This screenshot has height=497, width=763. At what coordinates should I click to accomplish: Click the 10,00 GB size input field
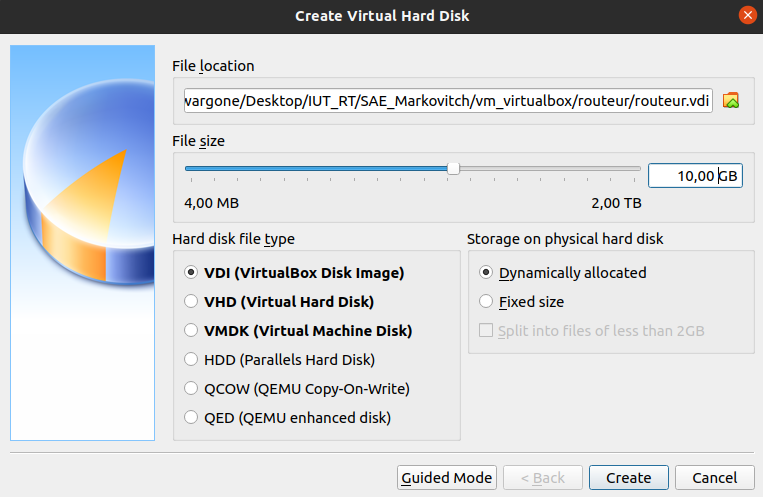point(694,176)
